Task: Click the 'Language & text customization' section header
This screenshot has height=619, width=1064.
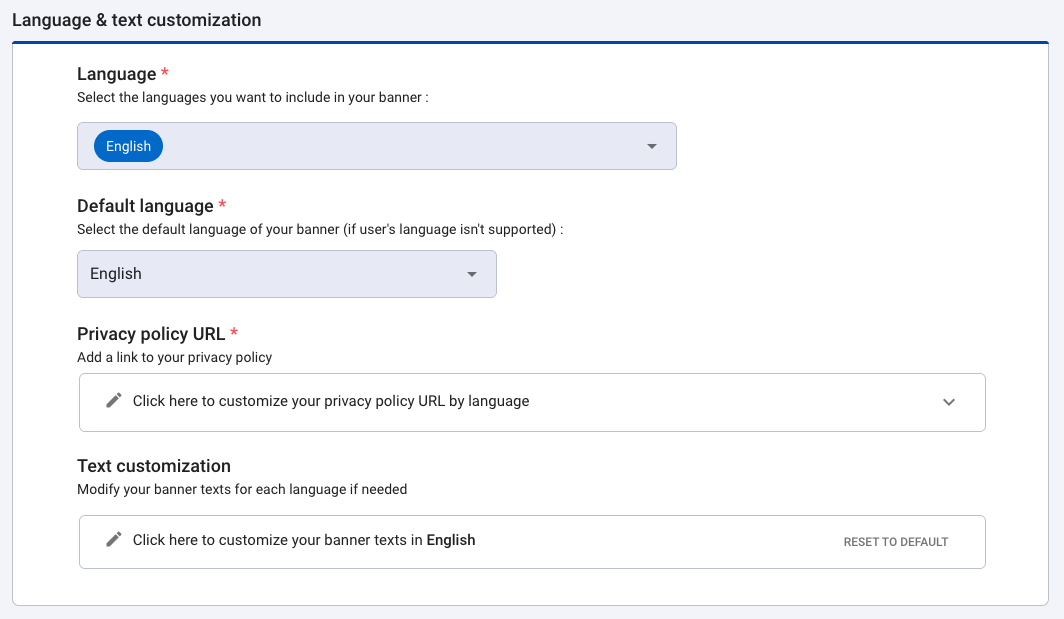Action: pos(137,20)
